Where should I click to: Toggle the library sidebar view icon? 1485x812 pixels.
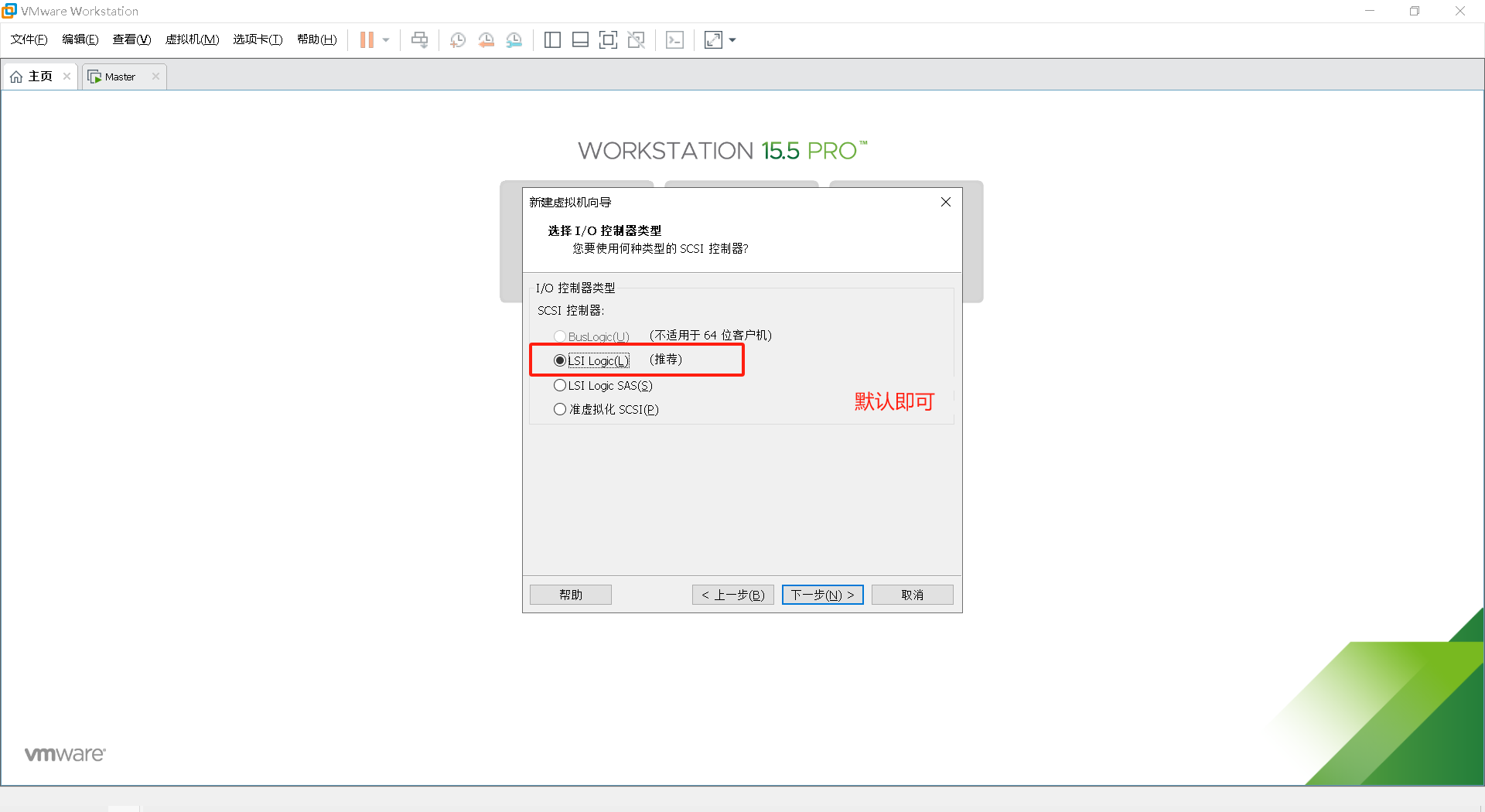552,40
